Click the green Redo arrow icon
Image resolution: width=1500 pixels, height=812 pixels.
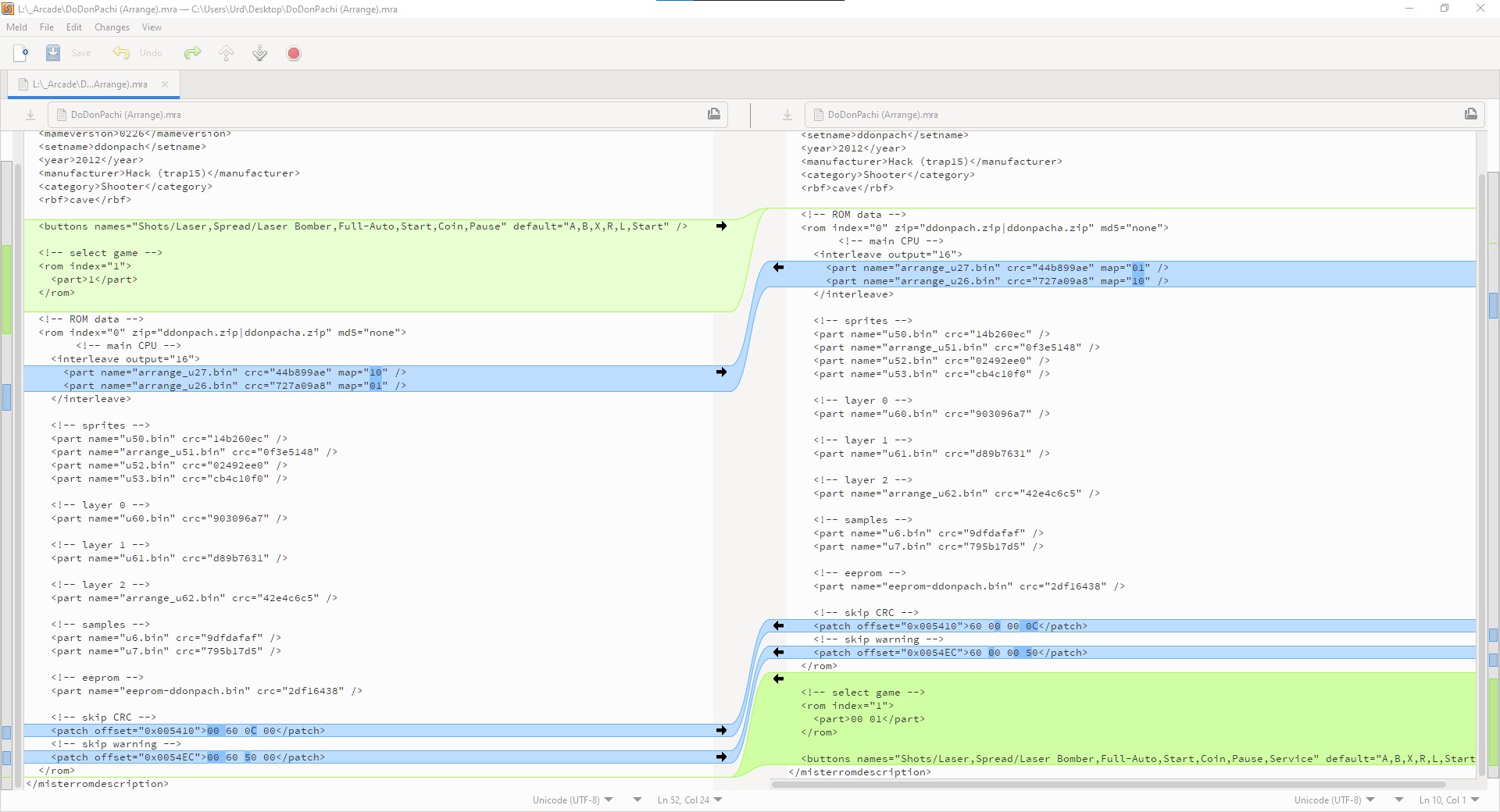192,53
